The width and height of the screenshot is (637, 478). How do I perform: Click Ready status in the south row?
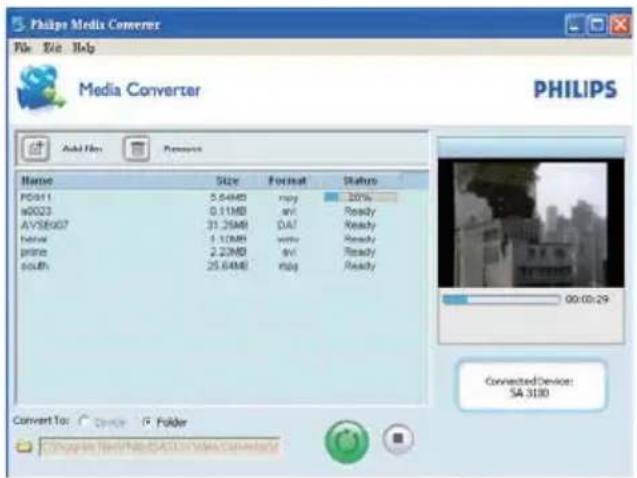pos(360,266)
